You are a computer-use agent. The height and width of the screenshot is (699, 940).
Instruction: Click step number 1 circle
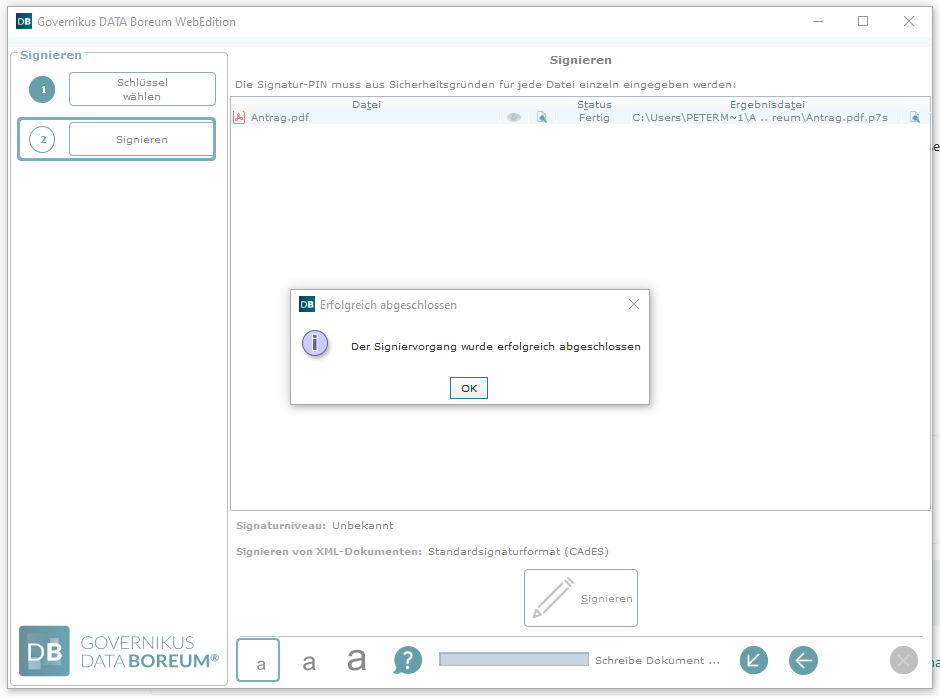[x=42, y=90]
